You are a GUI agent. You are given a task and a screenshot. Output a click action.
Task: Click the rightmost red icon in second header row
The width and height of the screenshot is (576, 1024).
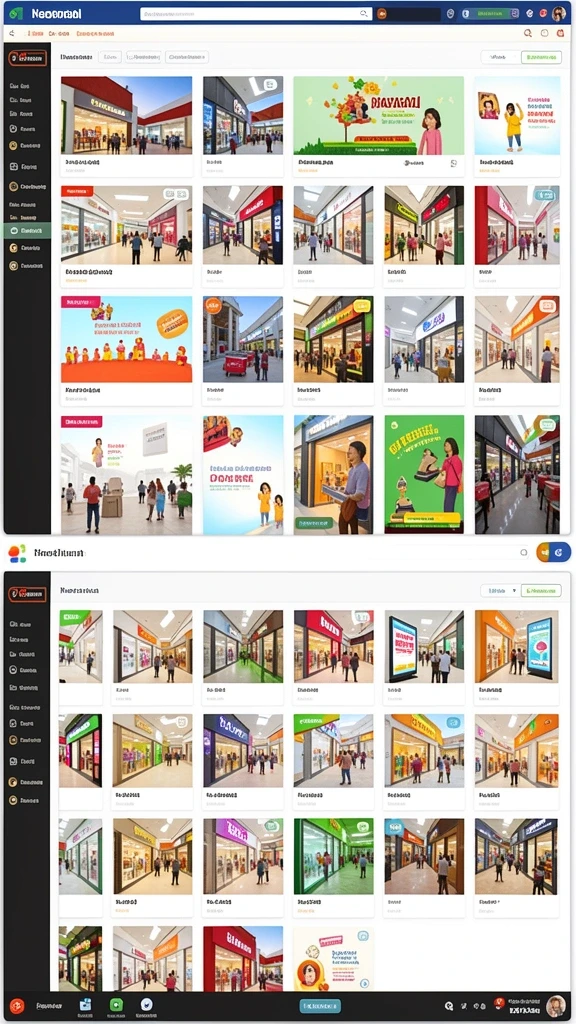560,33
